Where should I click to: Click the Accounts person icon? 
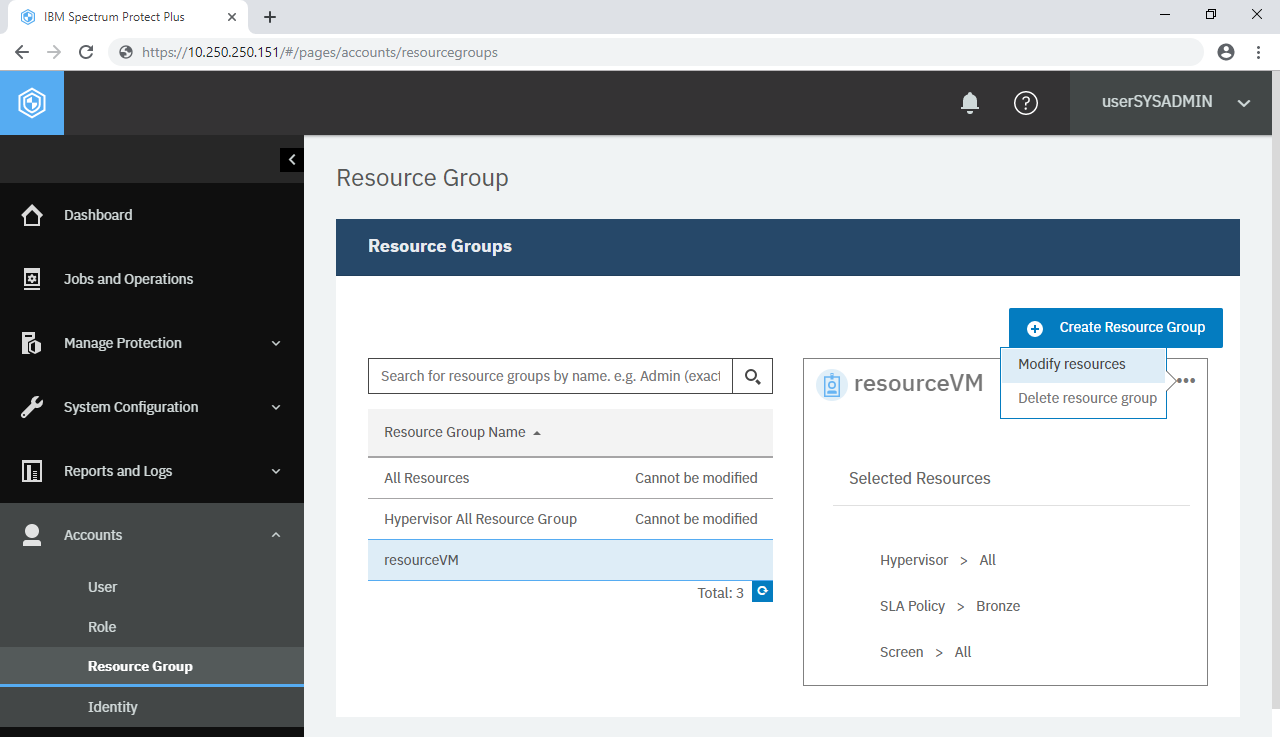(x=32, y=535)
